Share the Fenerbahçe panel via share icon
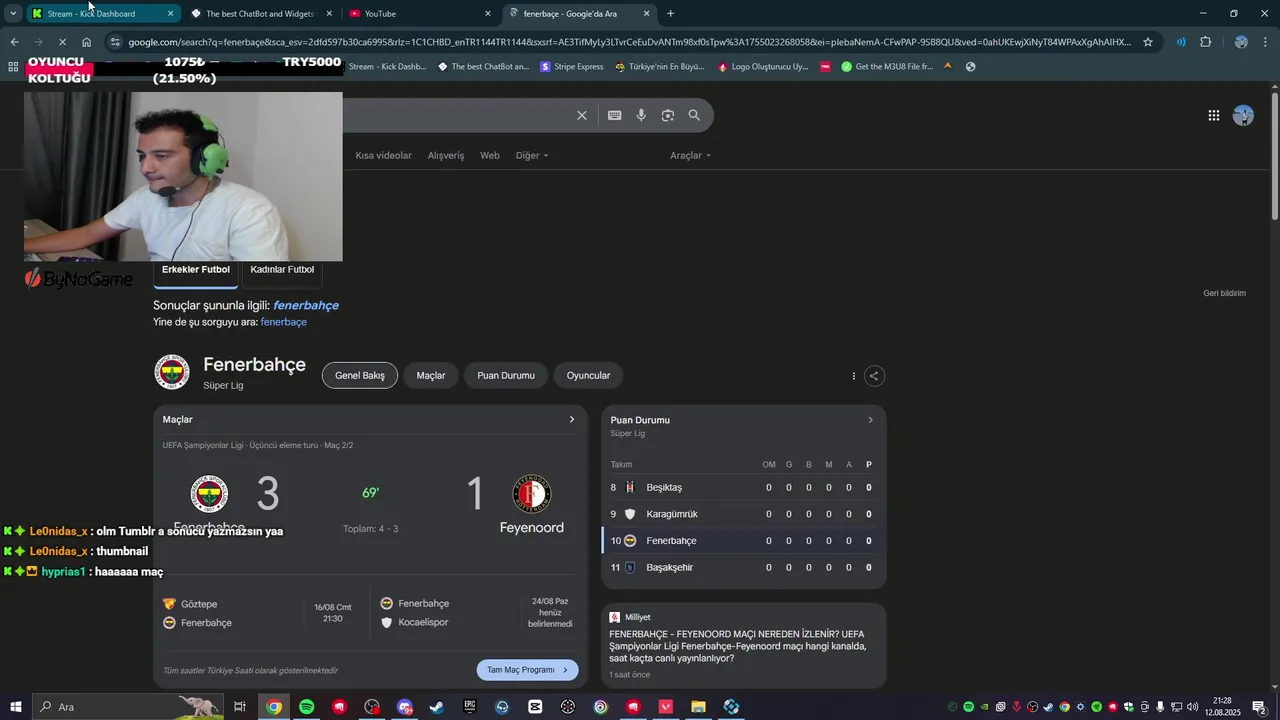Screen dimensions: 1280x720 (874, 376)
